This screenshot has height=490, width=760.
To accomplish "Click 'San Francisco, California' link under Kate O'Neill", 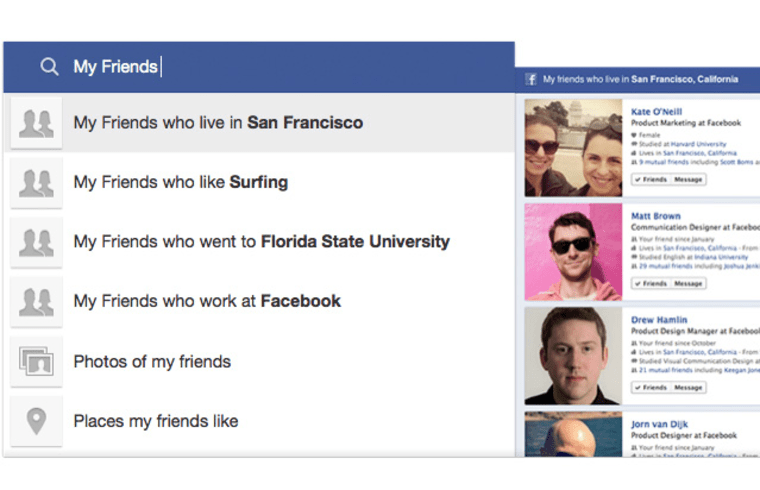I will [x=699, y=153].
